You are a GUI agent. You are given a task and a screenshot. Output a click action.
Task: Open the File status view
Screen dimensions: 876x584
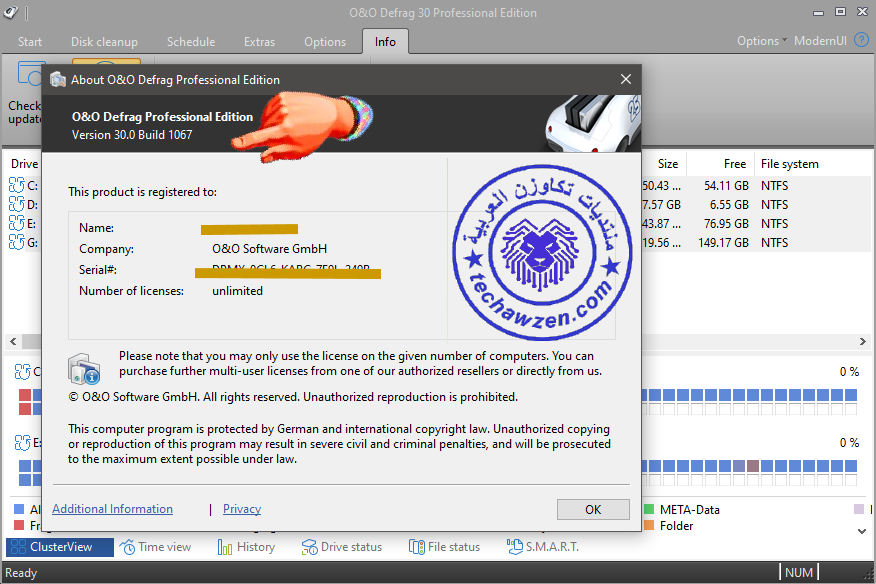pyautogui.click(x=445, y=547)
